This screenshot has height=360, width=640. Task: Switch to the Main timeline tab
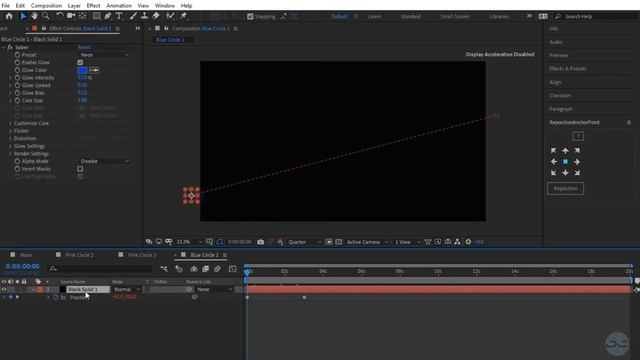point(26,255)
